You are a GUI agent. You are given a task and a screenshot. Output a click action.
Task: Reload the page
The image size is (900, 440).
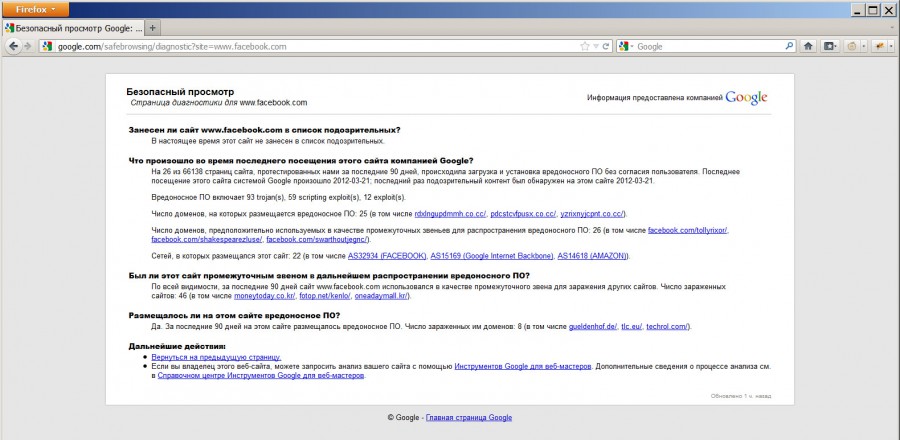605,46
